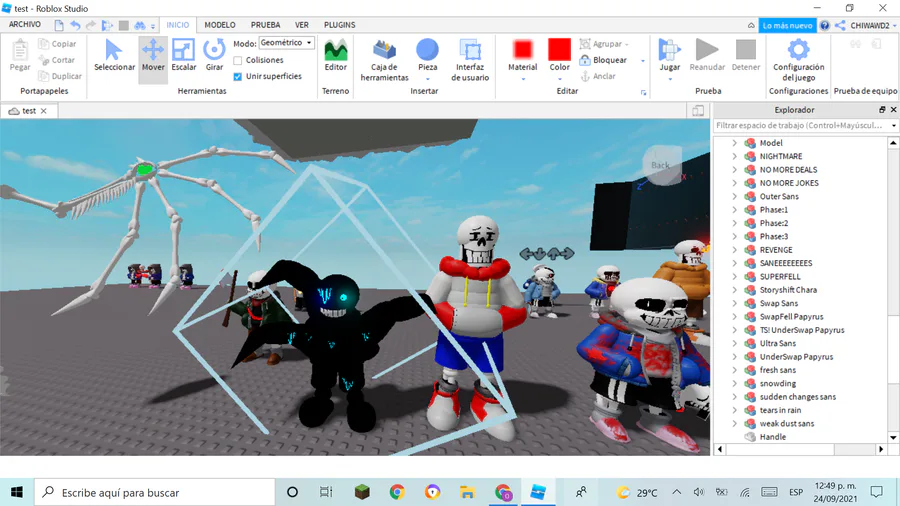Expand the Ultra Sans tree item
900x506 pixels.
click(735, 343)
